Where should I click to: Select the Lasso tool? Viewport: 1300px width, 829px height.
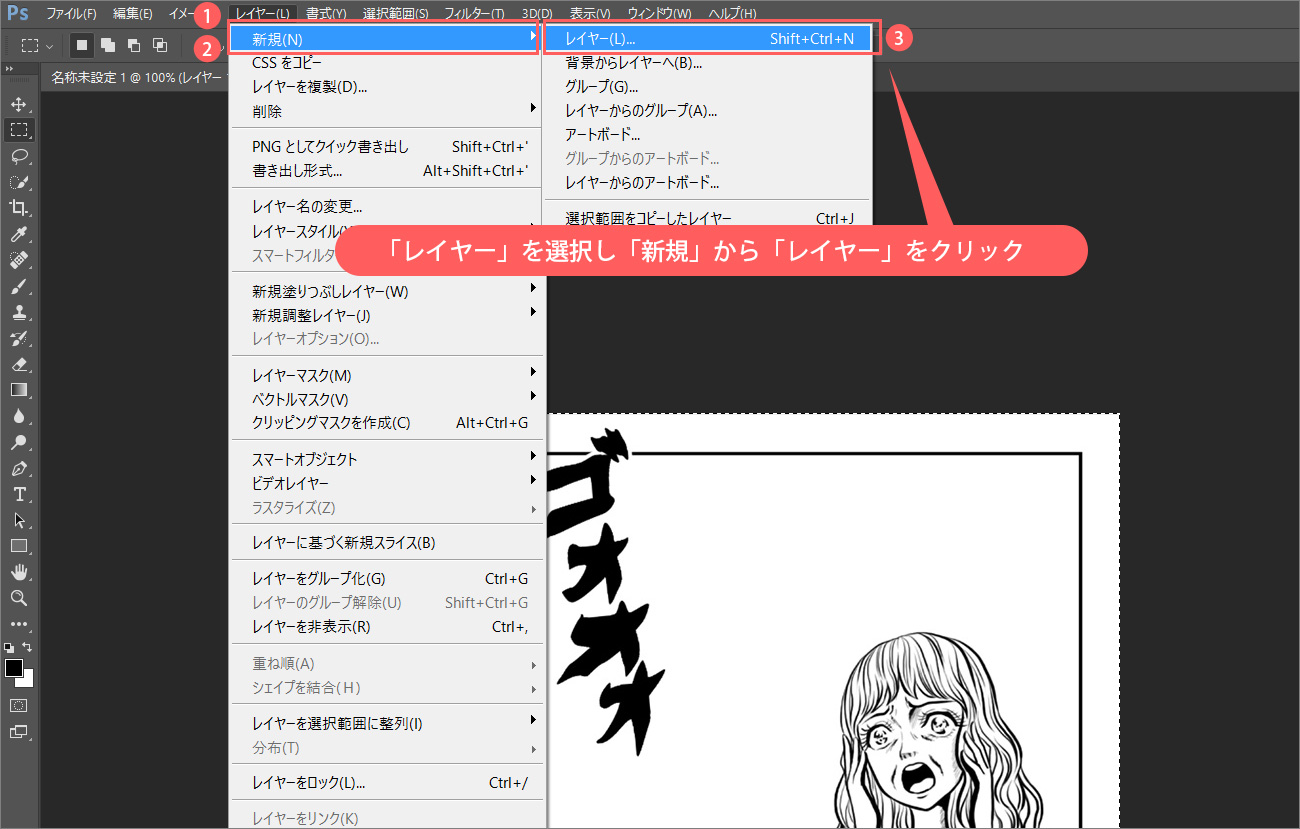click(18, 156)
